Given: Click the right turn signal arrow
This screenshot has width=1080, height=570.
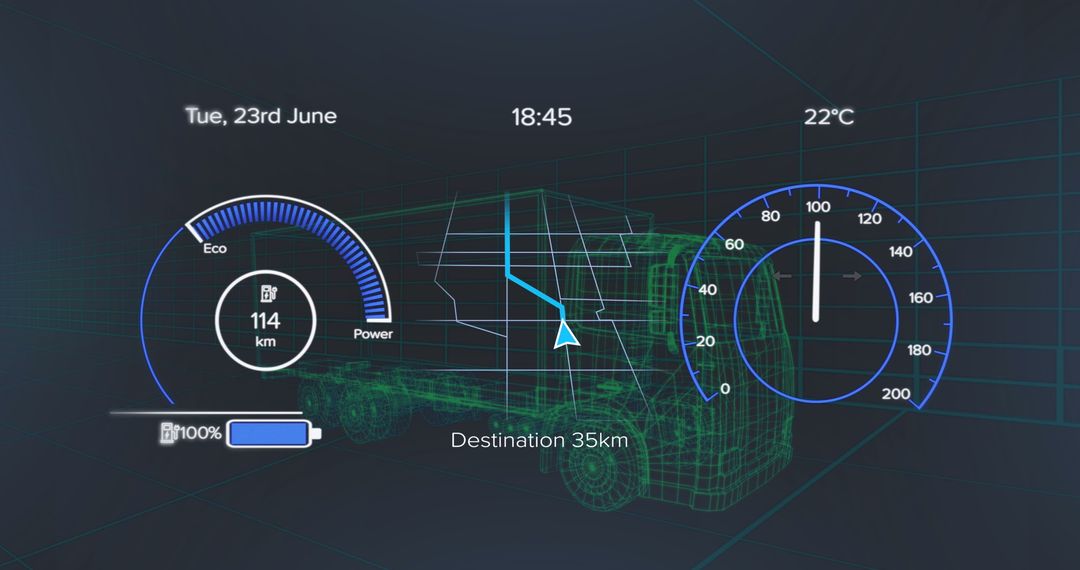Looking at the screenshot, I should [852, 276].
